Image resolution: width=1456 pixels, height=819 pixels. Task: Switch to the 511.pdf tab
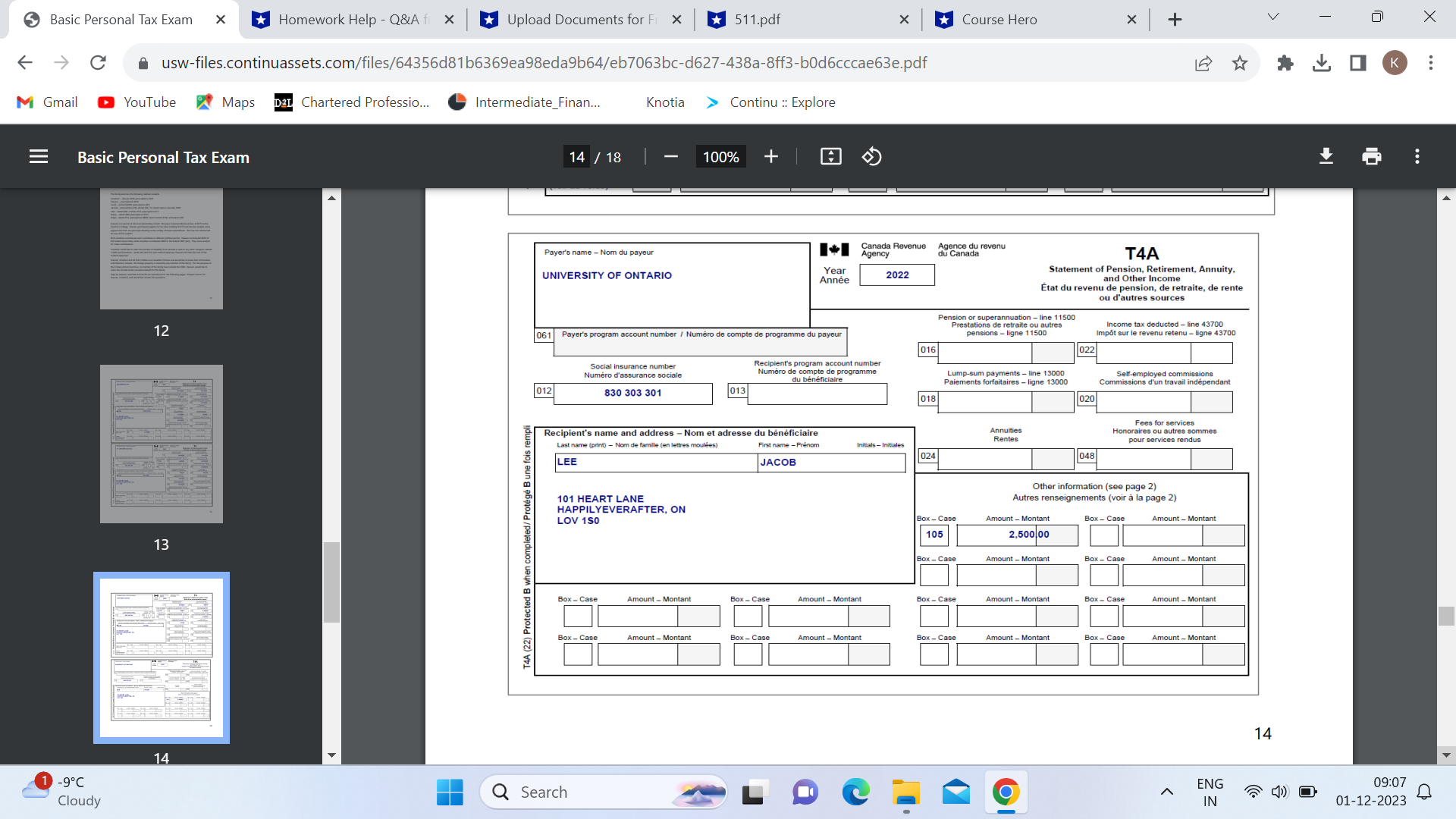click(789, 19)
